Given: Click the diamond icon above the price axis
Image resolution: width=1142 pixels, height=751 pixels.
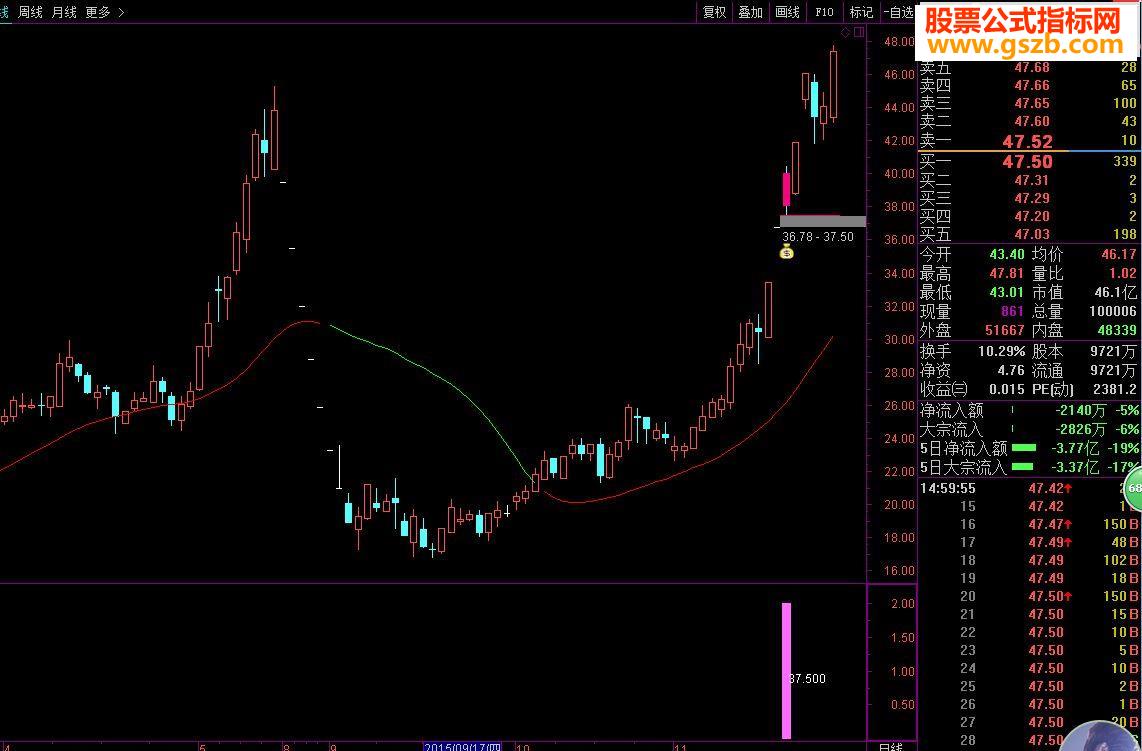Looking at the screenshot, I should click(846, 32).
